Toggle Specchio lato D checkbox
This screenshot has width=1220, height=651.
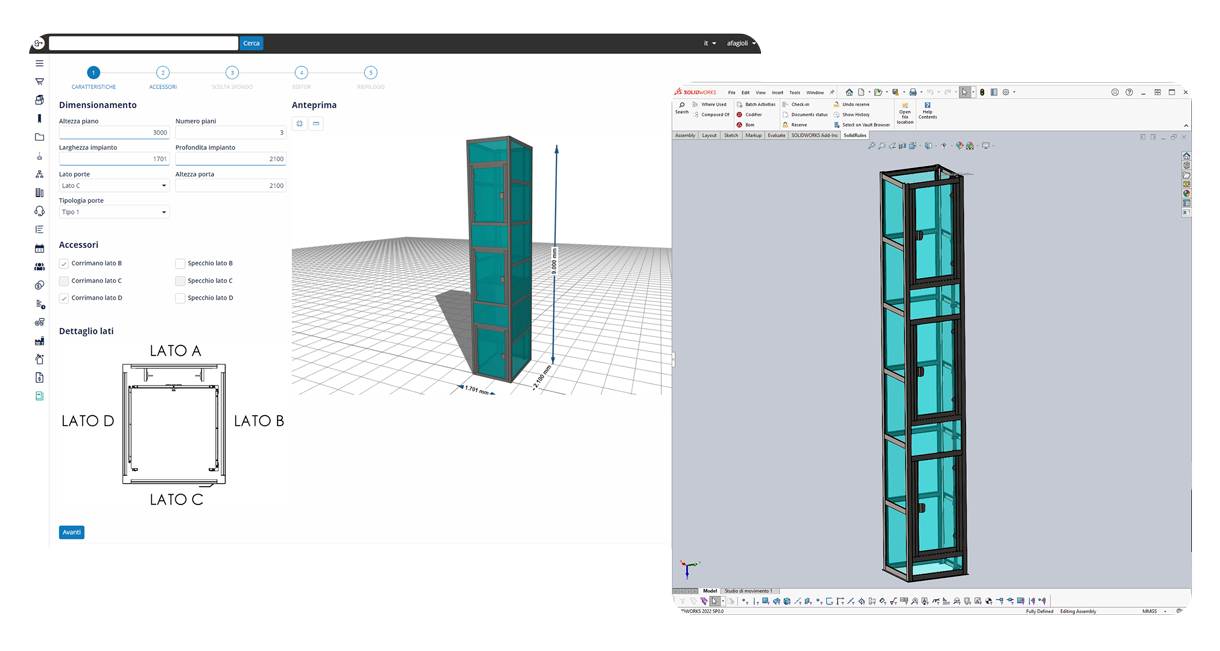(180, 298)
